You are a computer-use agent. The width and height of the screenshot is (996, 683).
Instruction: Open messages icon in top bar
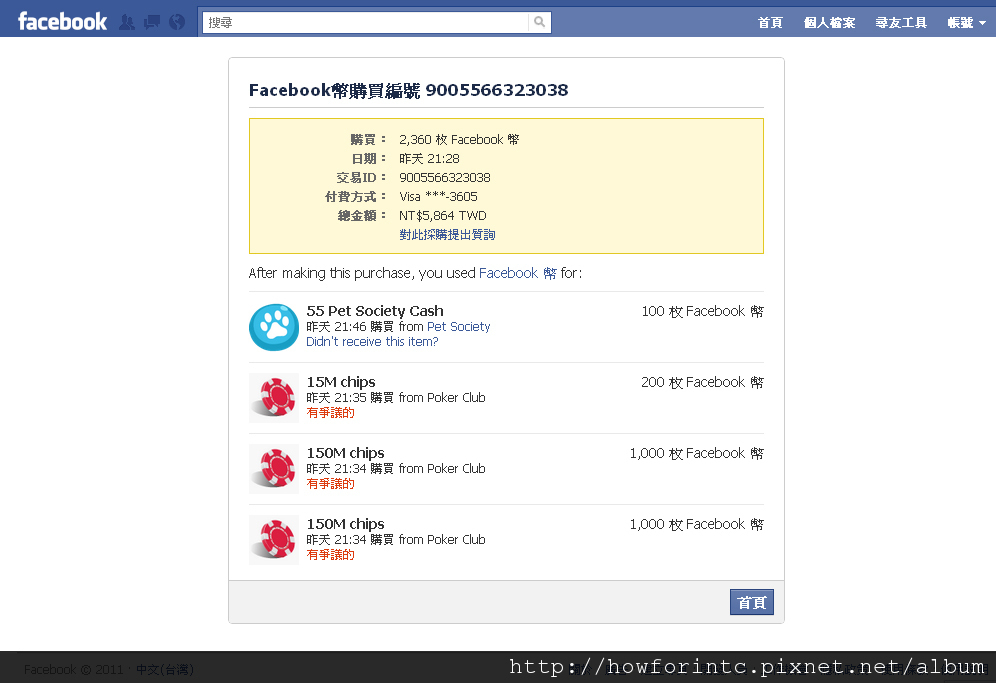152,22
